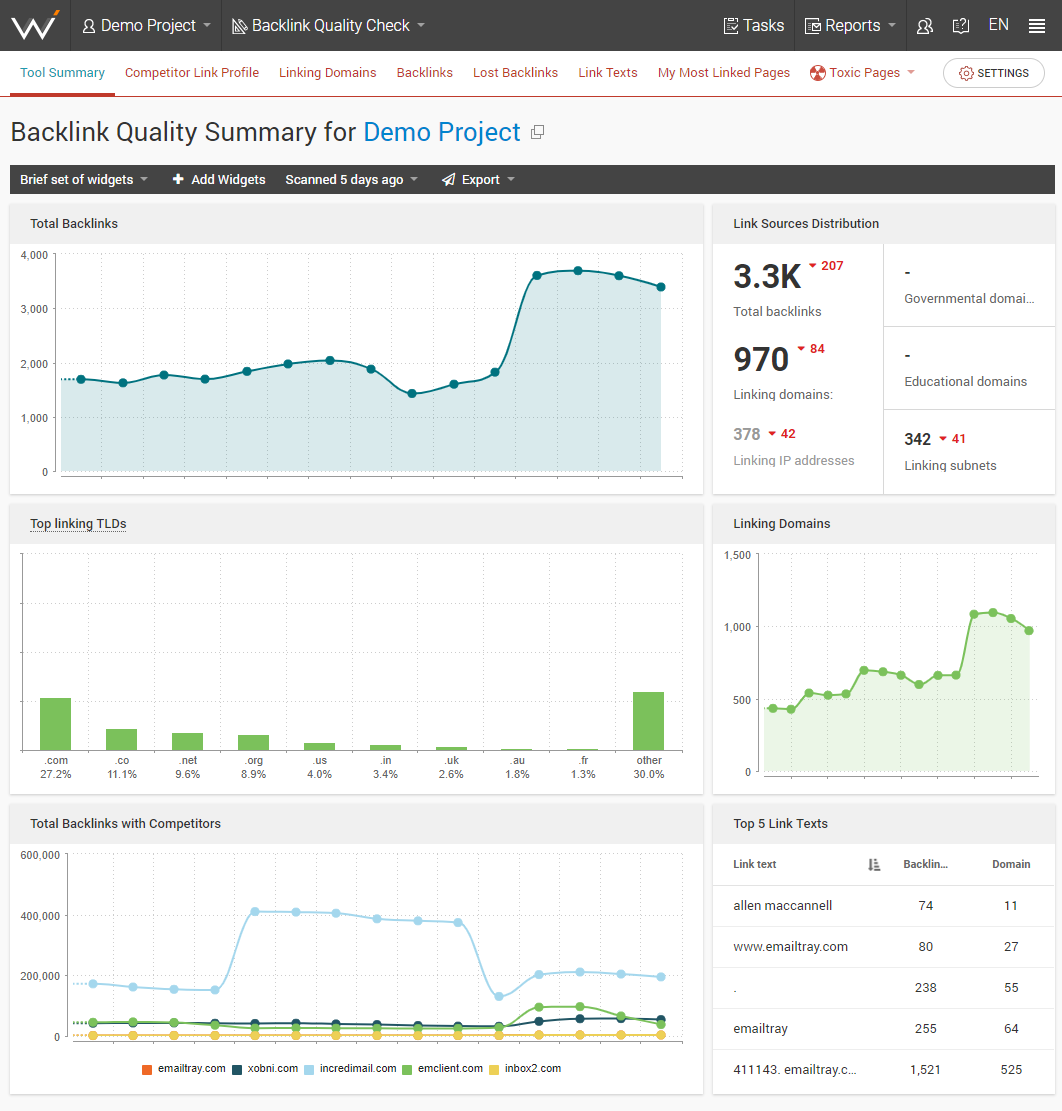Open the help book icon
Image resolution: width=1062 pixels, height=1111 pixels.
click(x=961, y=26)
